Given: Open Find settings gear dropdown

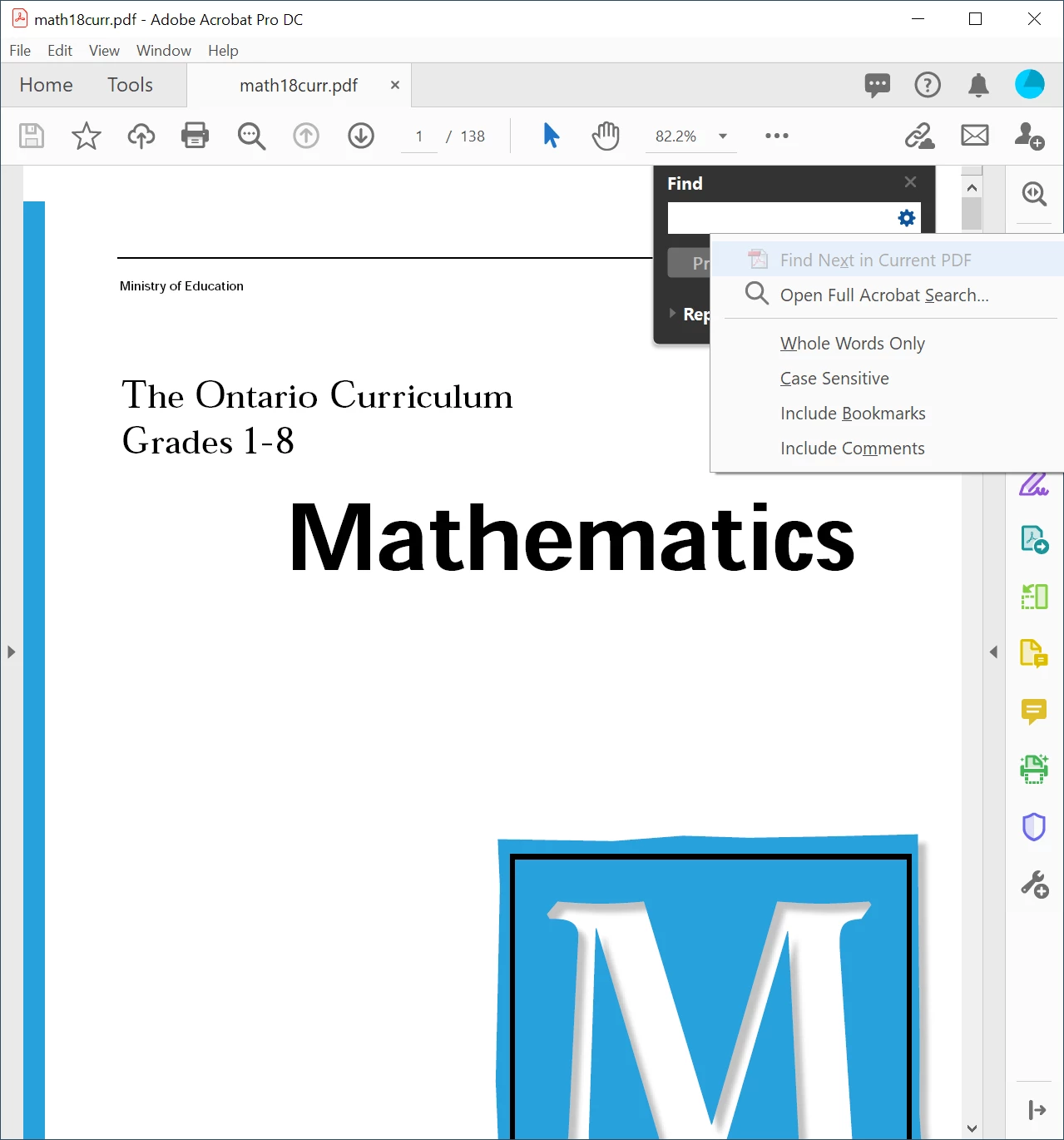Looking at the screenshot, I should click(907, 218).
